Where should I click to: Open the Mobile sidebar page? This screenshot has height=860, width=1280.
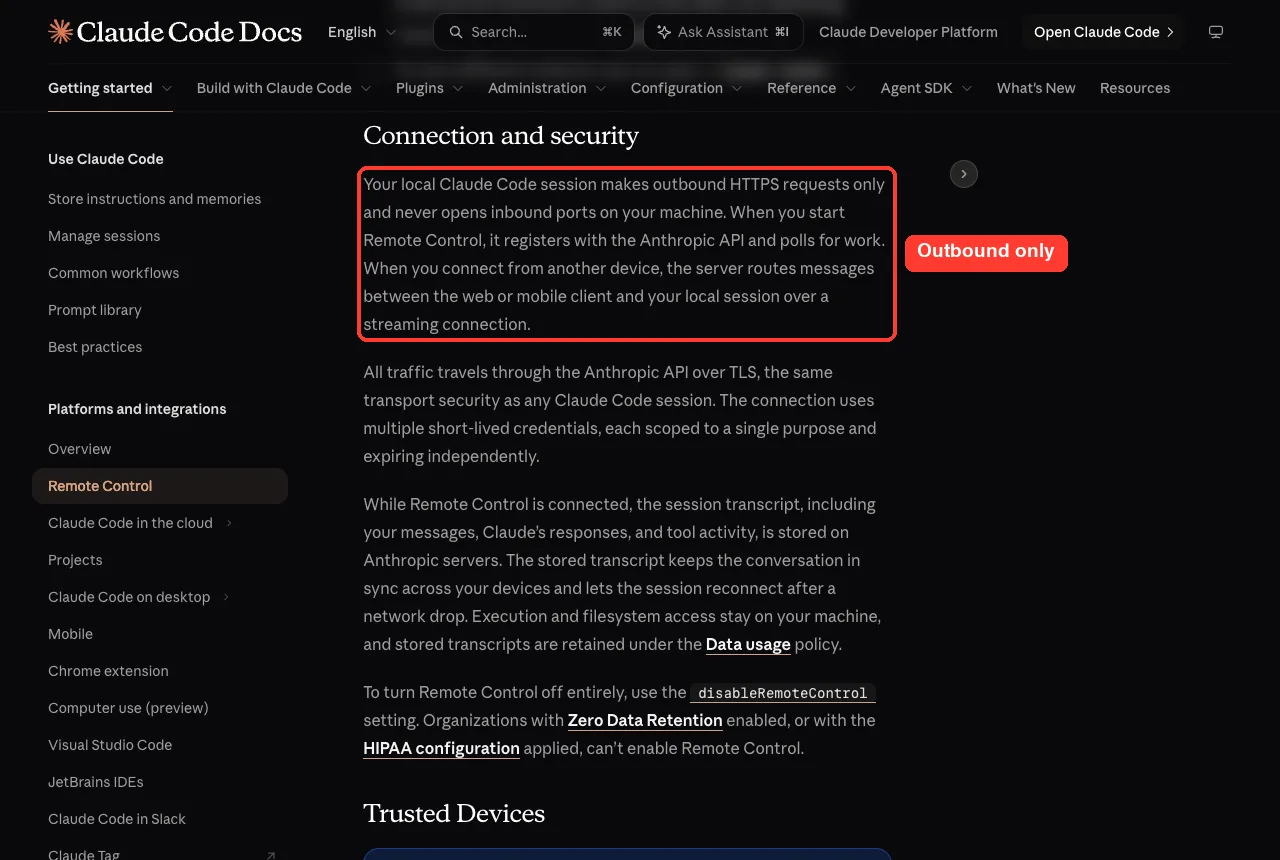tap(70, 634)
